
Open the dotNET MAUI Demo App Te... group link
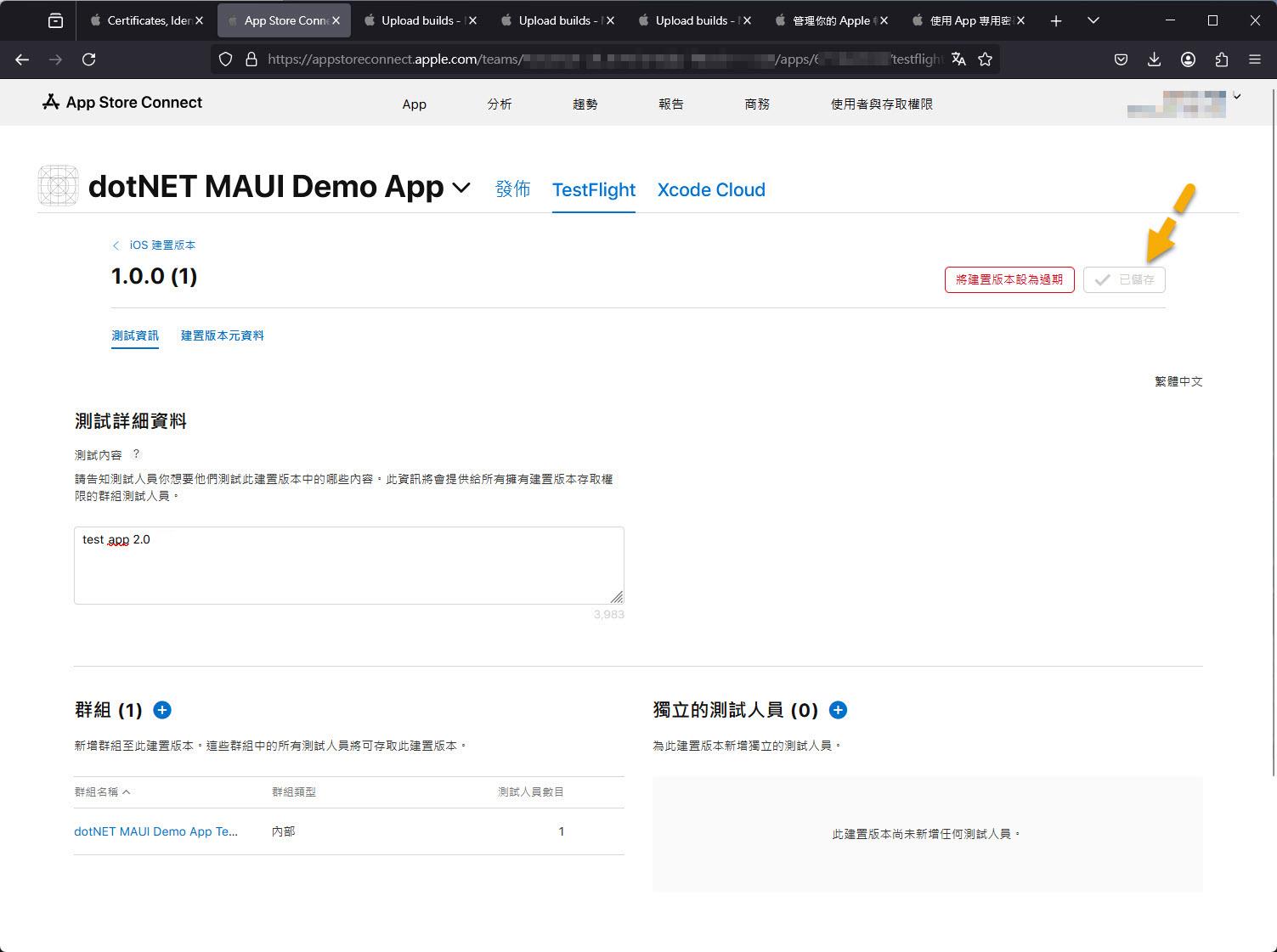click(x=156, y=831)
